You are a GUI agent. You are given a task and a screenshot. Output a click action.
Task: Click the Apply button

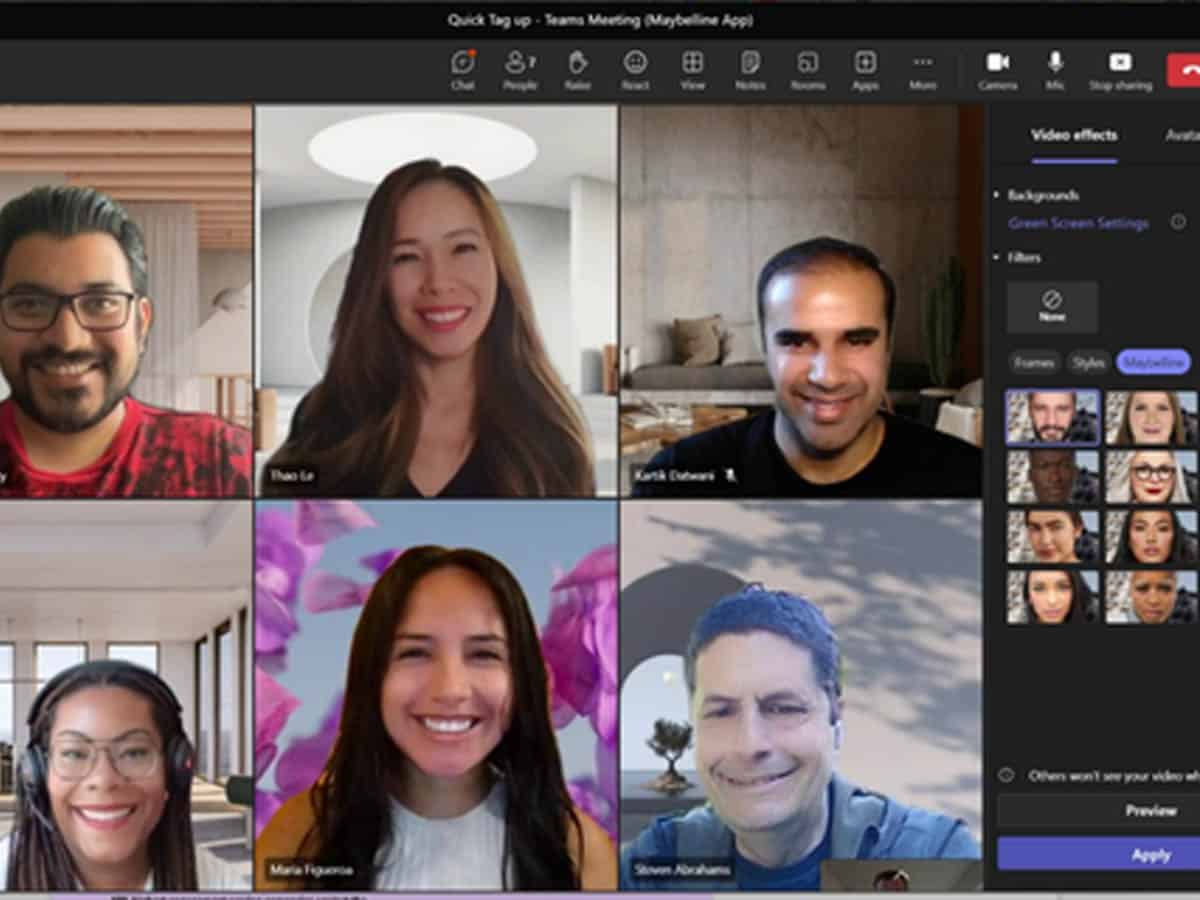1150,855
